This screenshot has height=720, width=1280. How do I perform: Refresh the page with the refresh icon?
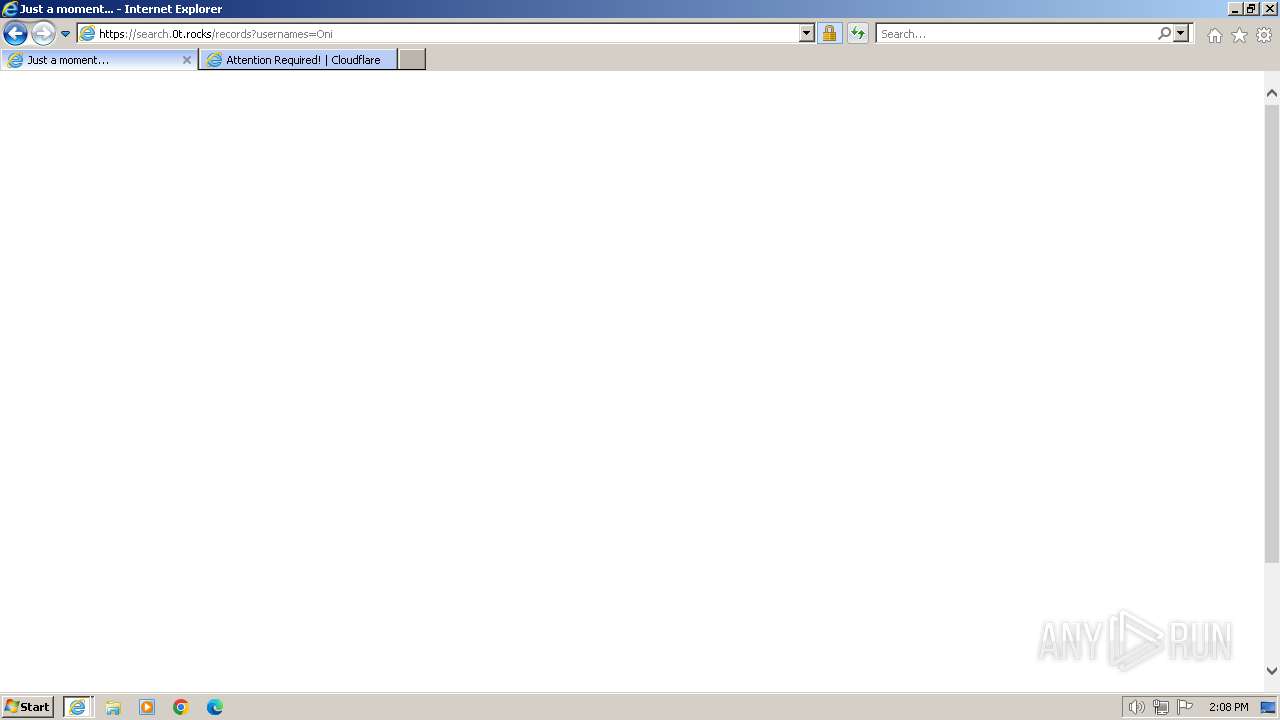click(x=858, y=33)
